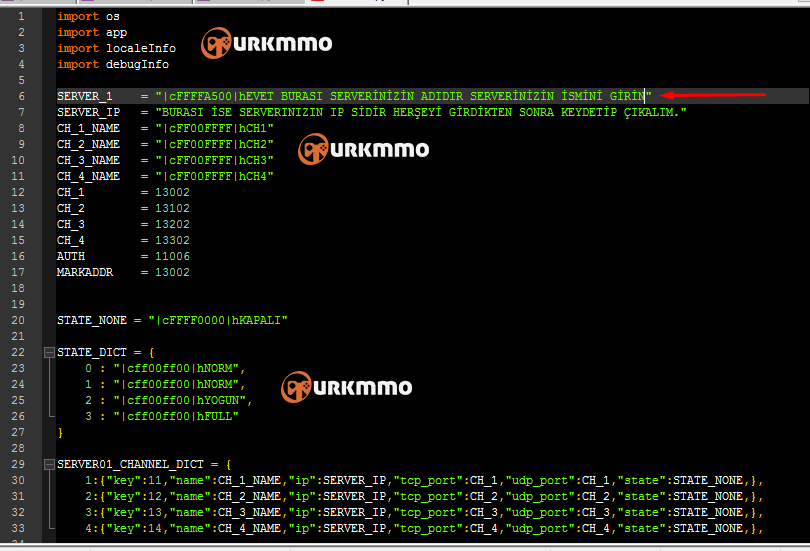Click the import debugInfo line

[113, 64]
